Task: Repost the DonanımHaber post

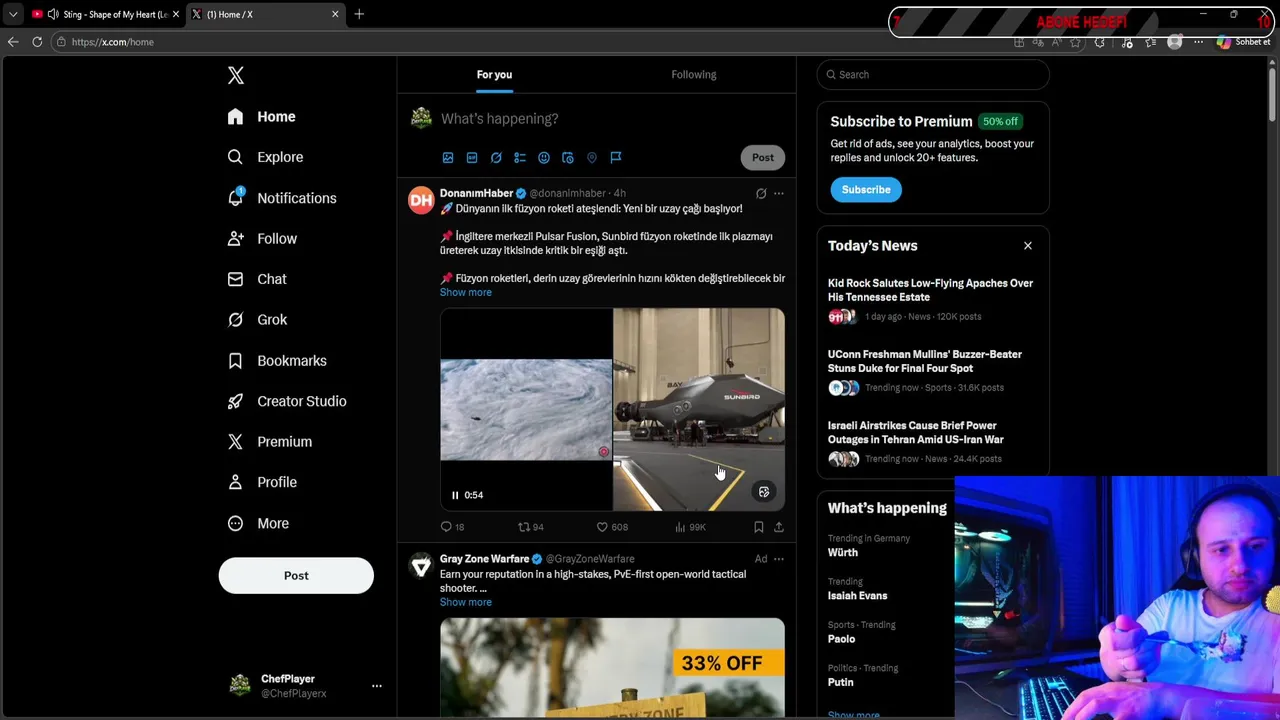Action: pos(530,527)
